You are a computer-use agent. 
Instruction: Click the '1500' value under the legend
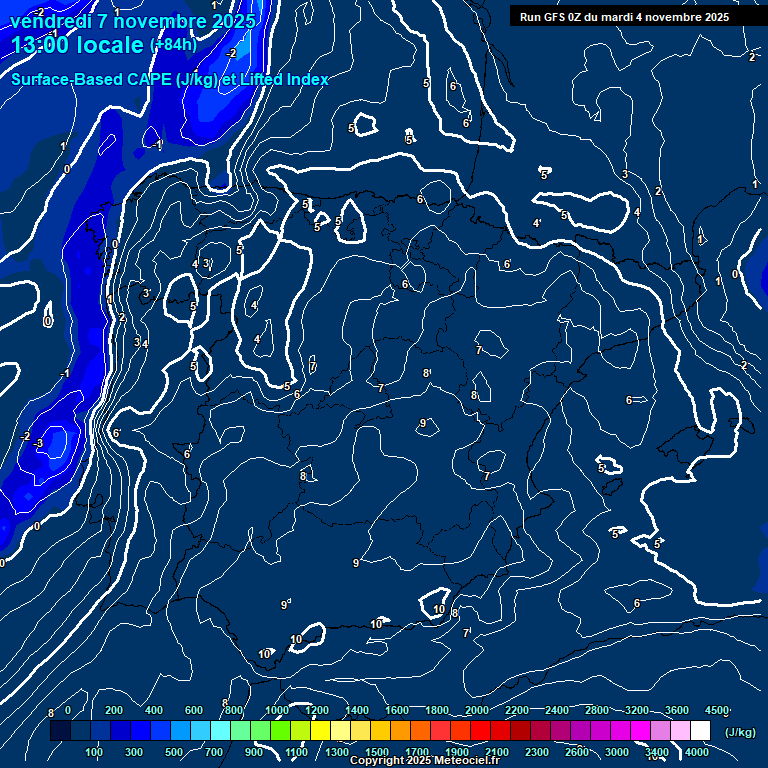pyautogui.click(x=377, y=752)
